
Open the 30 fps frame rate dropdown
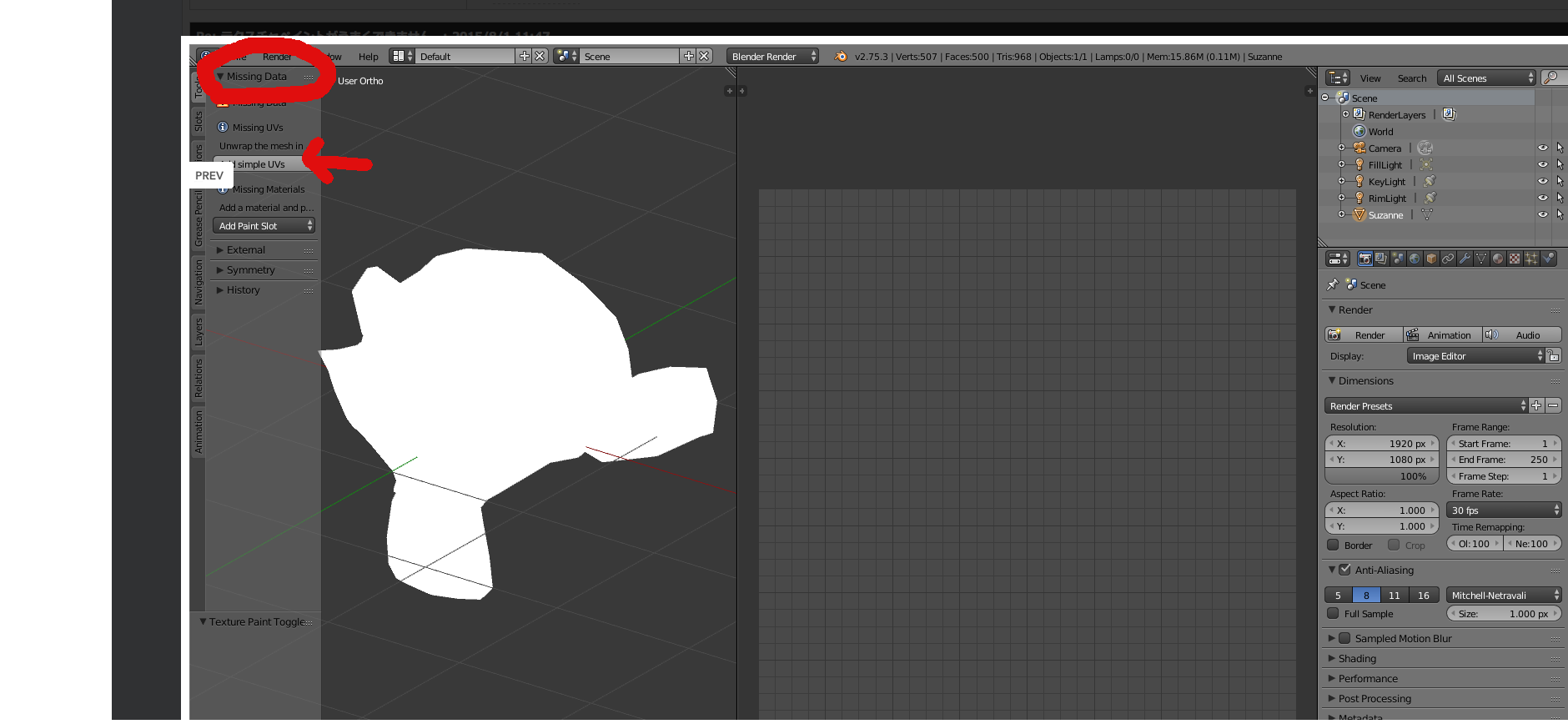[1504, 510]
